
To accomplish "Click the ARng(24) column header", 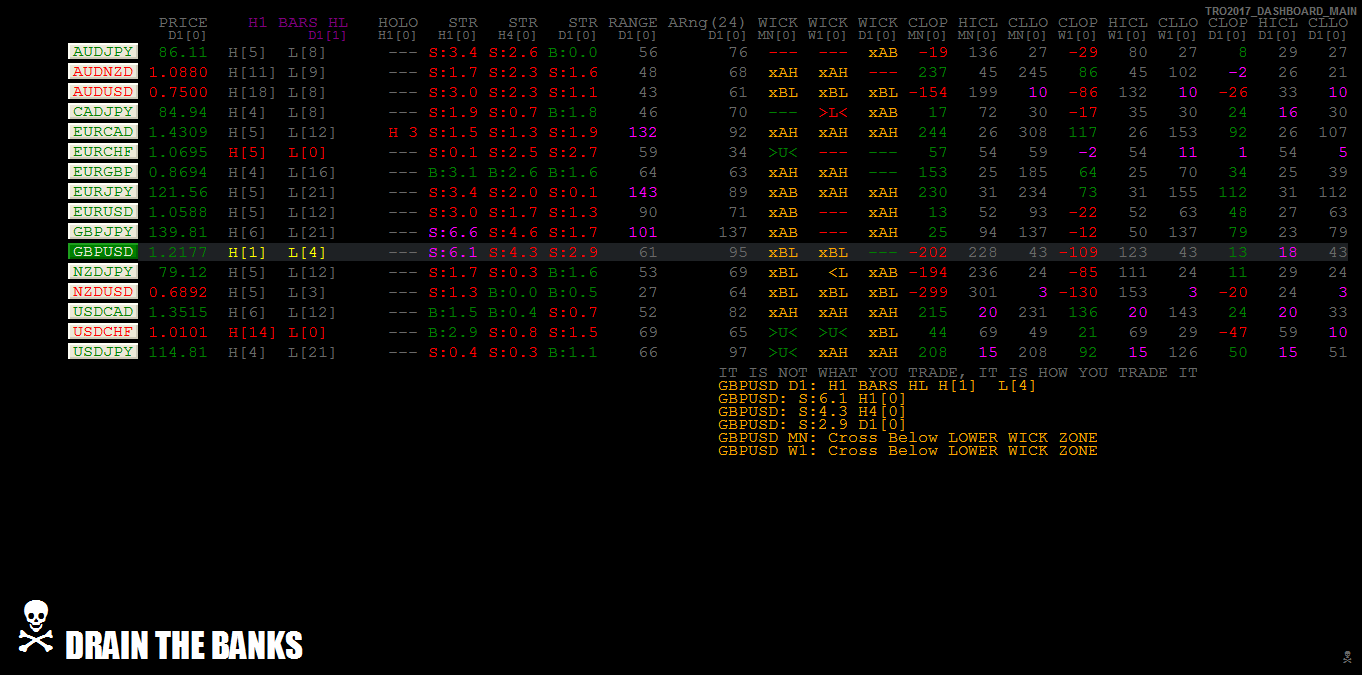I will point(708,22).
